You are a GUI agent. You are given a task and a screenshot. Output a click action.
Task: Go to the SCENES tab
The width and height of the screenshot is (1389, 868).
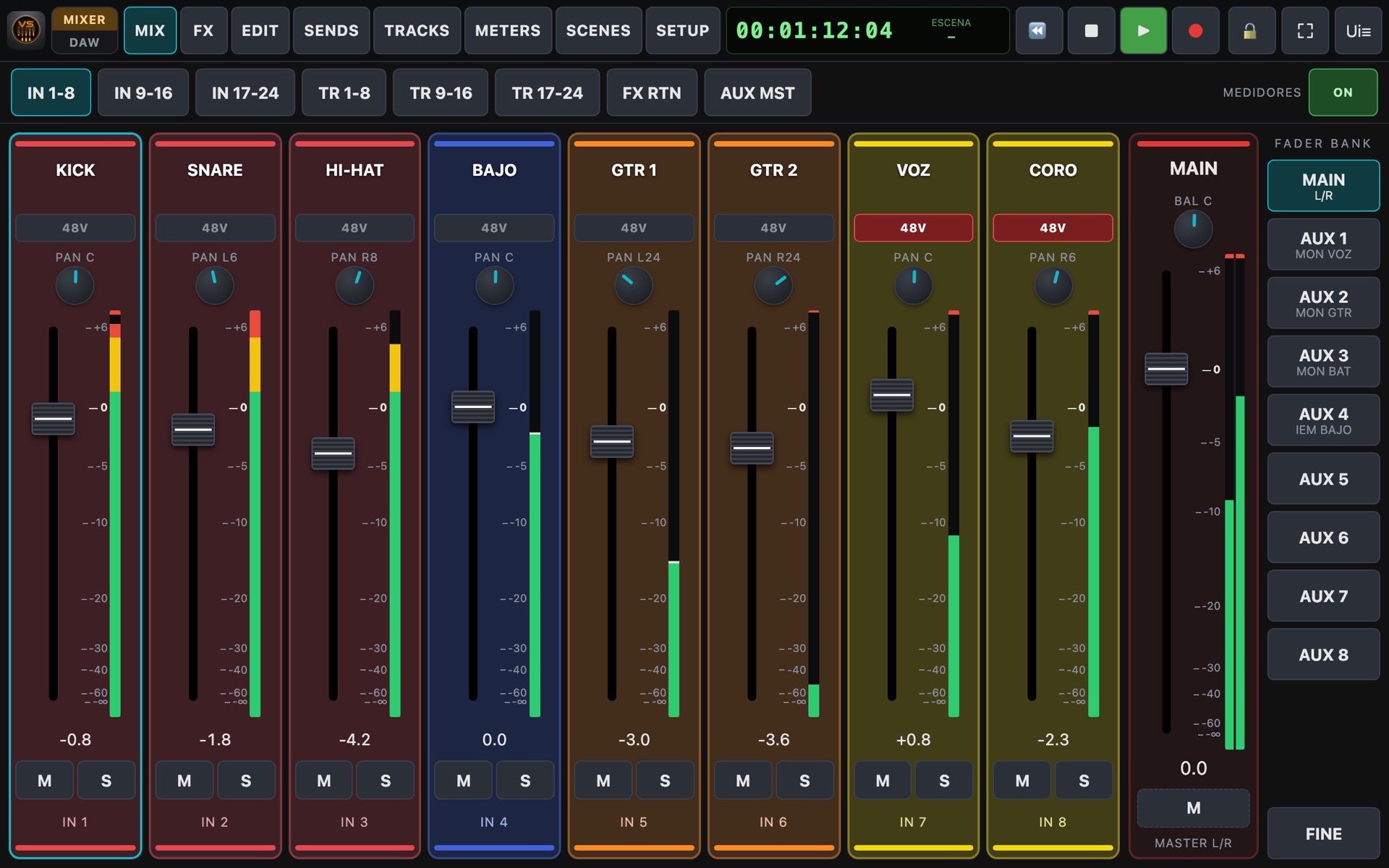click(x=598, y=30)
